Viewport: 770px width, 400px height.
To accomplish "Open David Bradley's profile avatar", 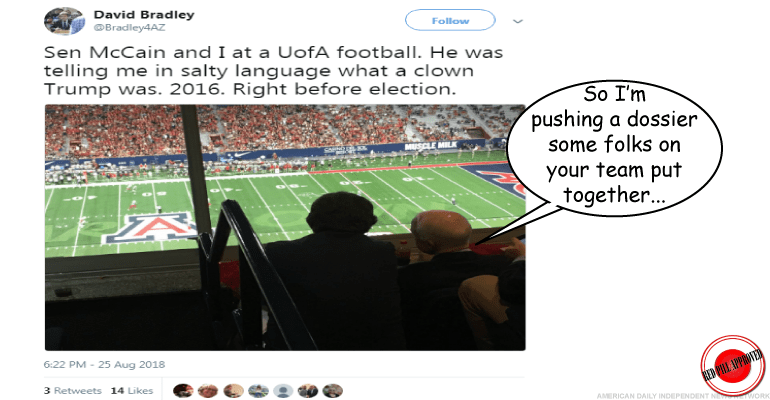I will pos(64,21).
